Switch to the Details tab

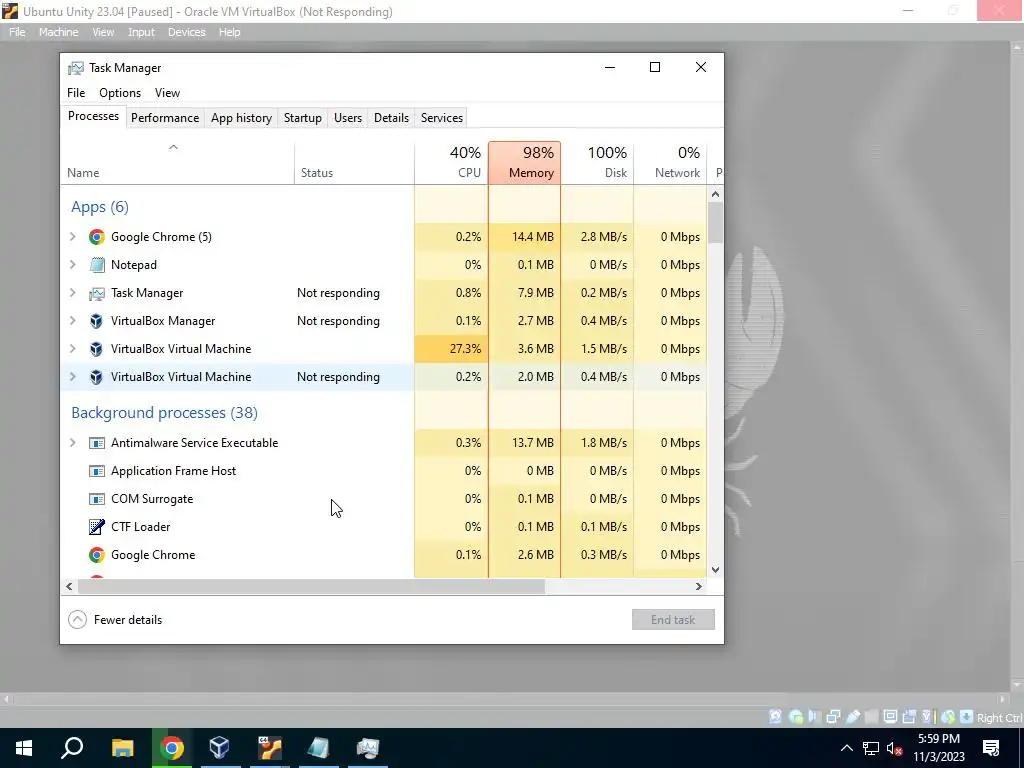click(x=391, y=118)
